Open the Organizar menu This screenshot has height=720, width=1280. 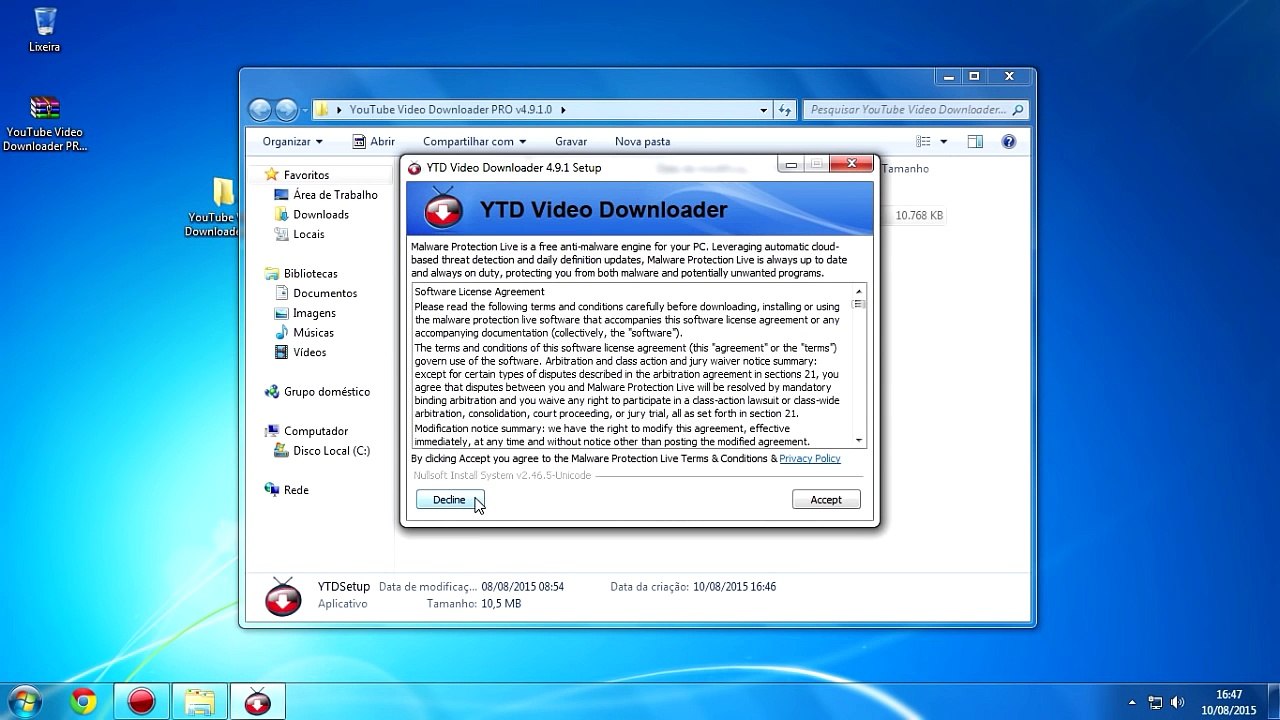292,142
